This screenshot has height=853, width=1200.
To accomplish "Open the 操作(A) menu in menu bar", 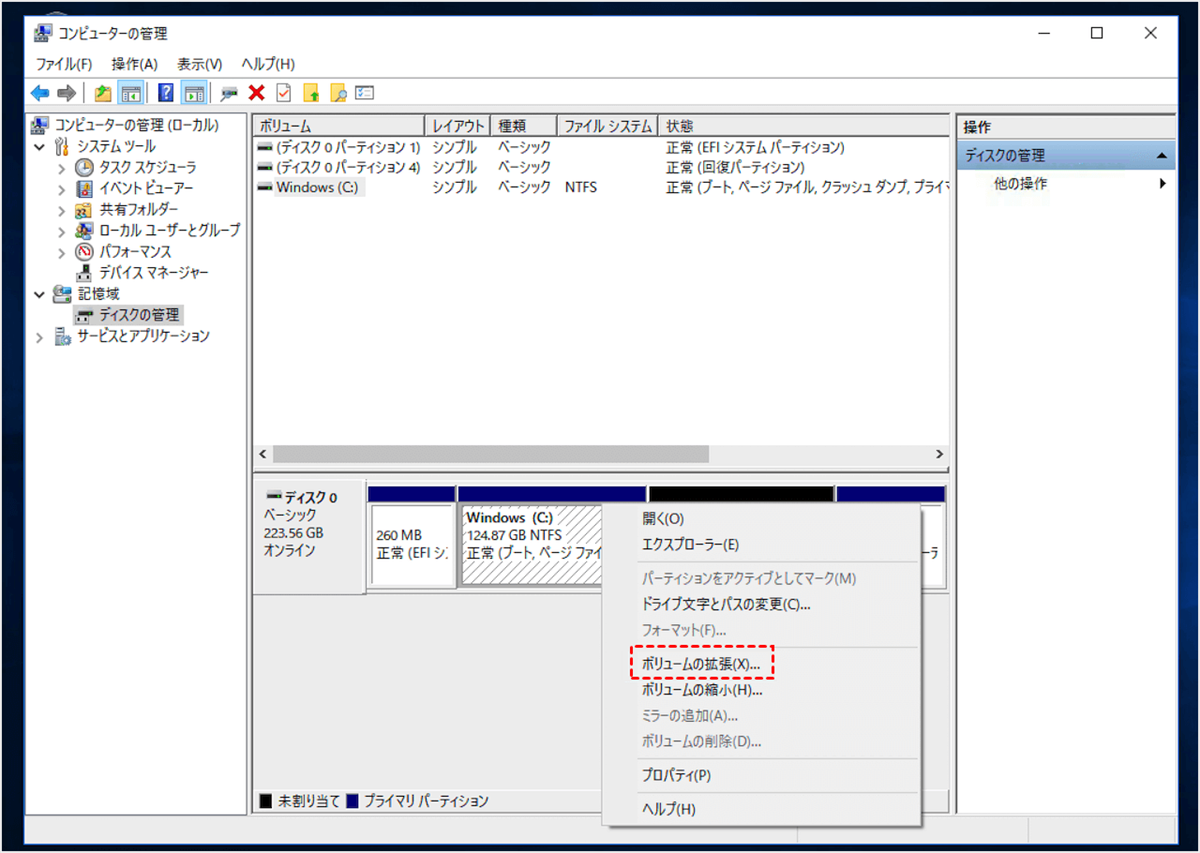I will 134,64.
